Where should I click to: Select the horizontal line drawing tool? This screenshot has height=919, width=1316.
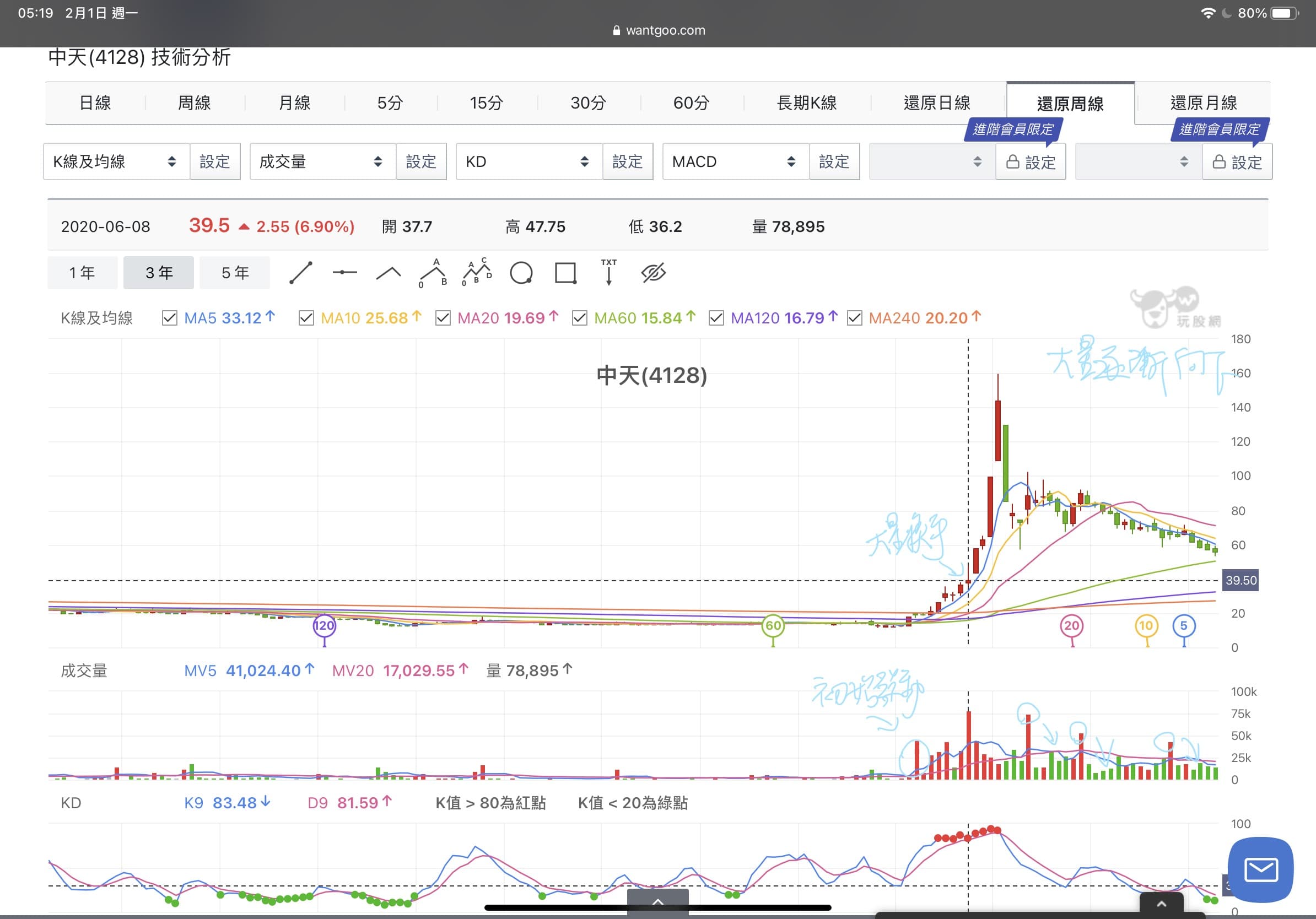tap(344, 273)
